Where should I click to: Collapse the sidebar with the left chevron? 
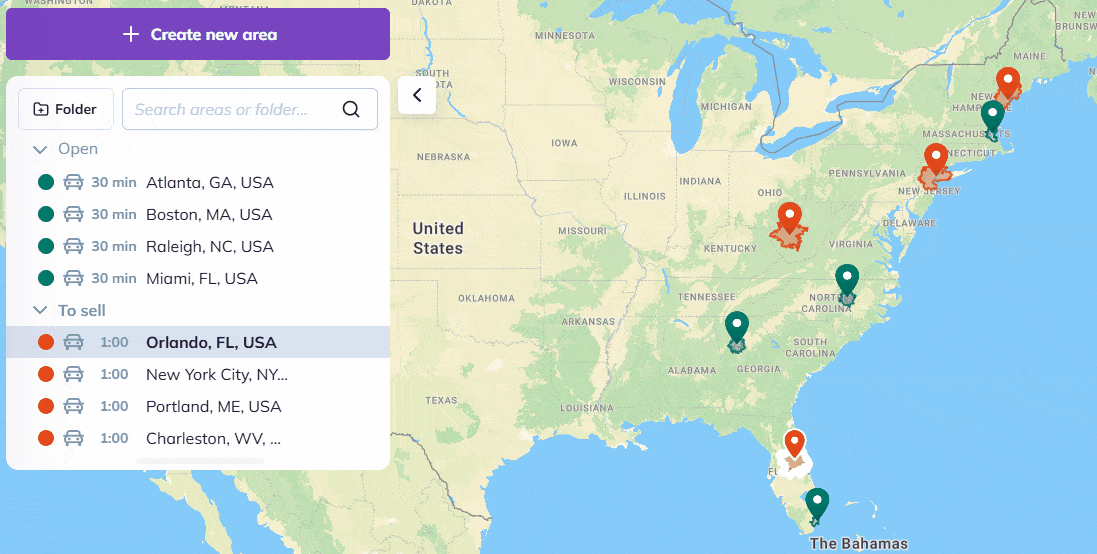point(417,96)
